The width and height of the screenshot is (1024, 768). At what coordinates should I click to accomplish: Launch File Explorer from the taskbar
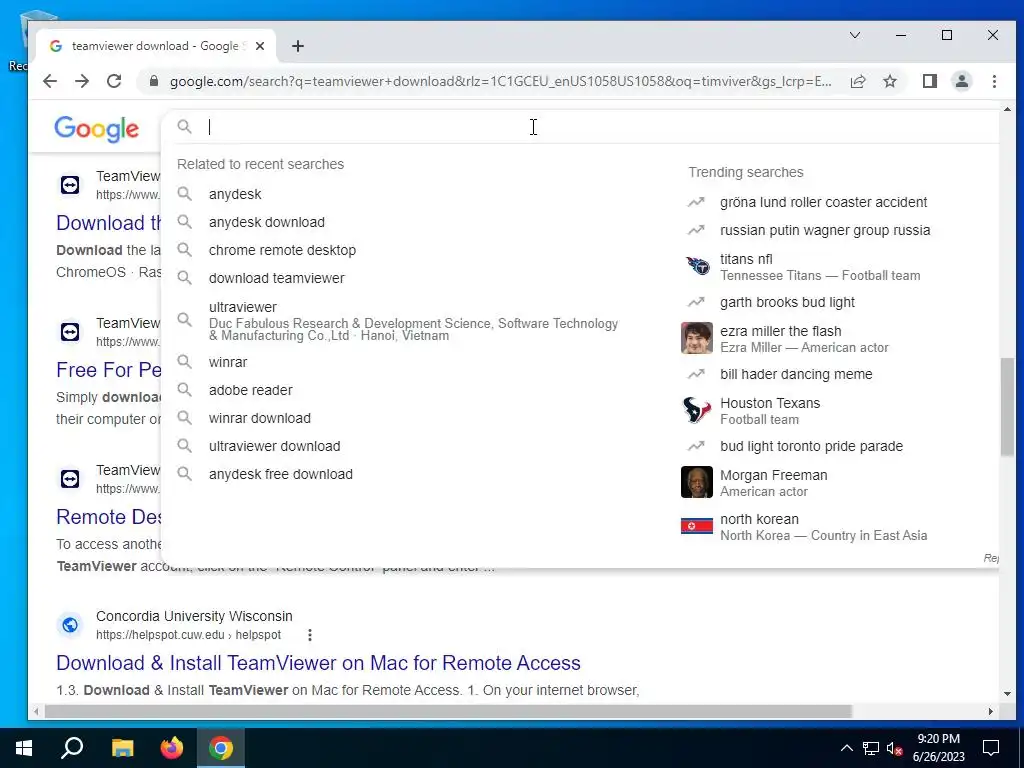(x=122, y=748)
